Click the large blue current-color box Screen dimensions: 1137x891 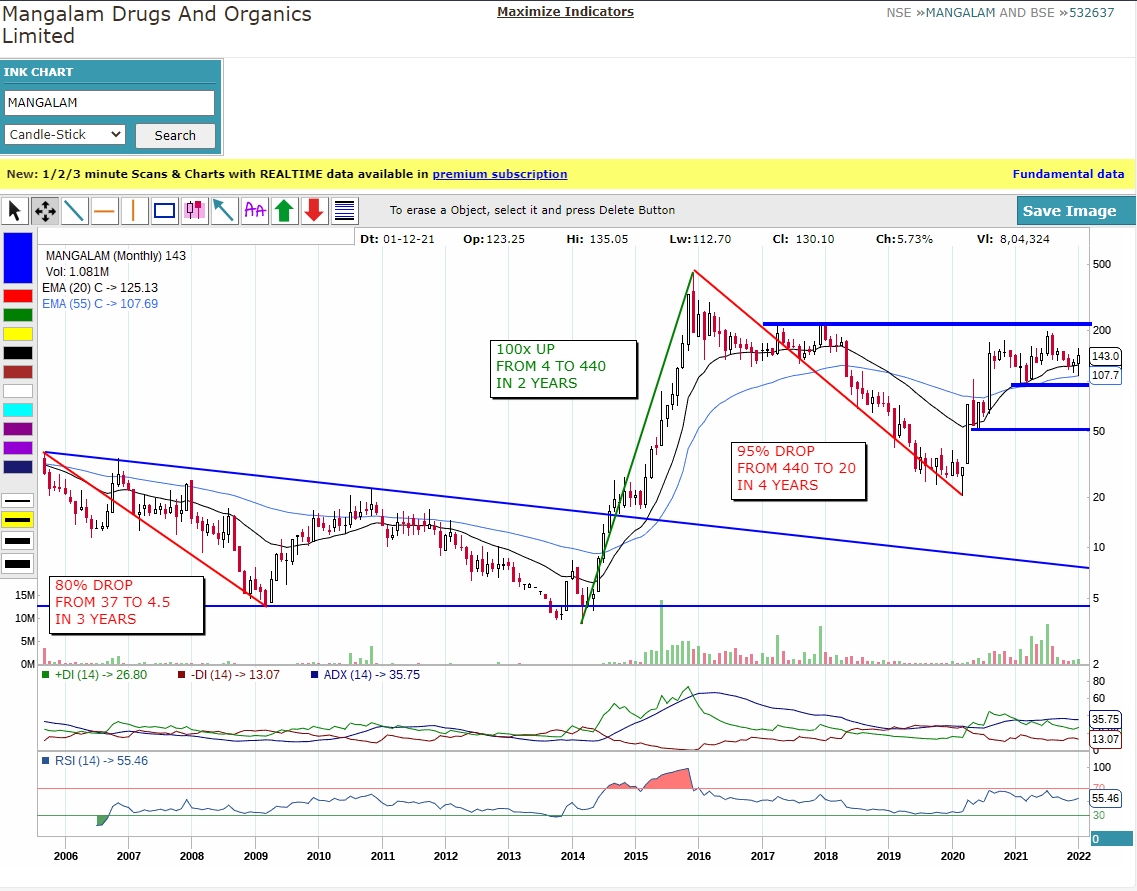[x=18, y=257]
